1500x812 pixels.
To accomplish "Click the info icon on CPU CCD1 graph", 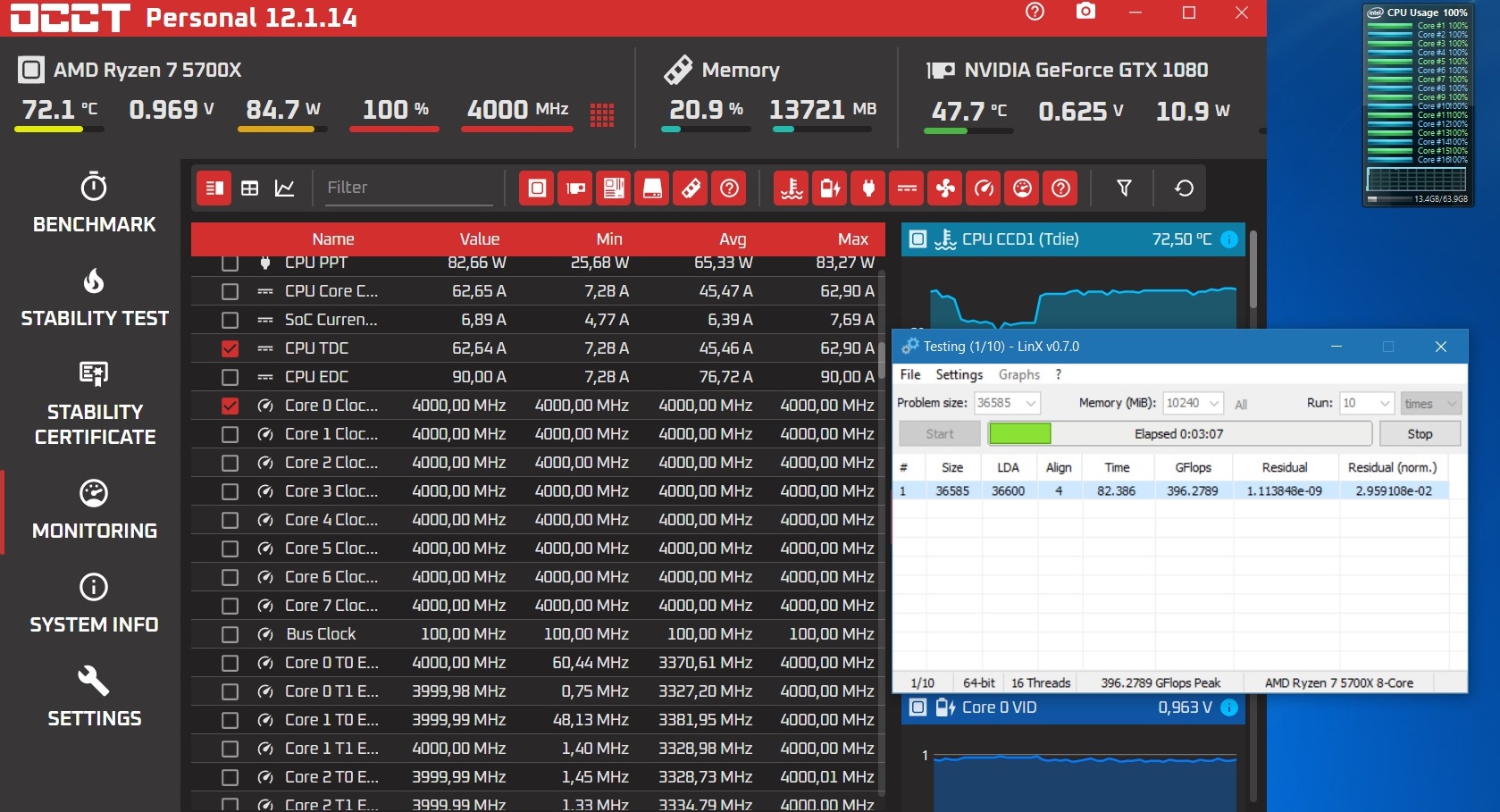I will click(x=1229, y=239).
